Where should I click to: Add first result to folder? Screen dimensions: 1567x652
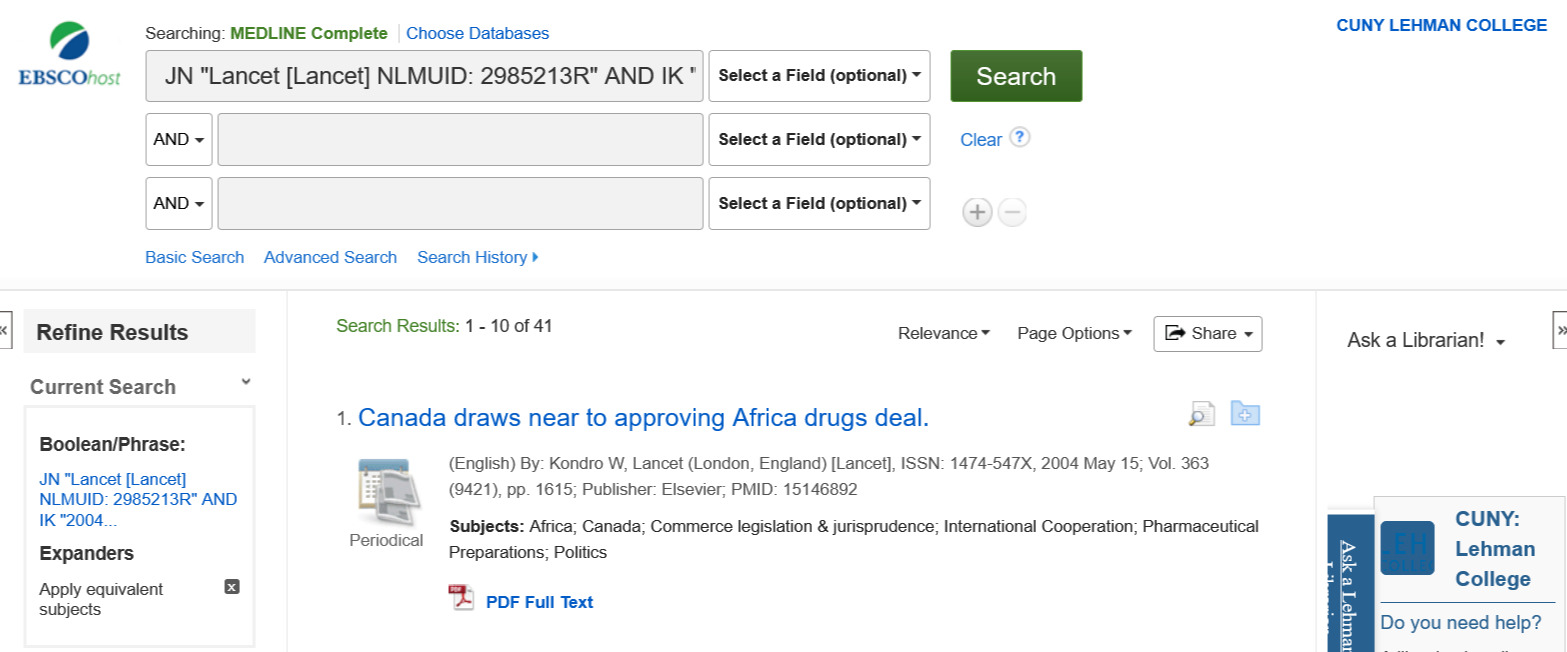click(x=1245, y=413)
